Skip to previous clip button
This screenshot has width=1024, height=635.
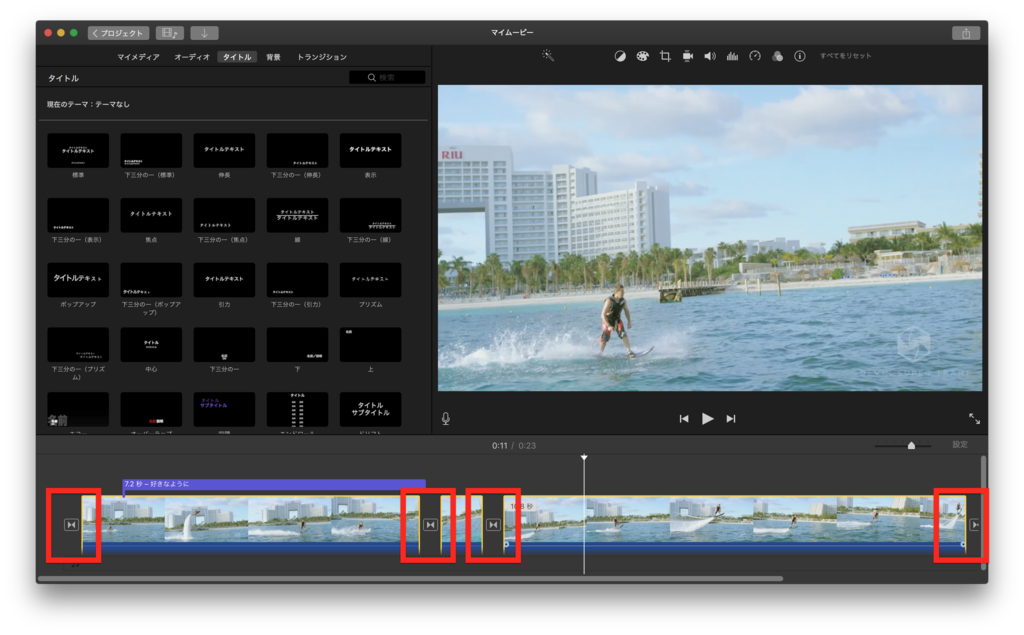click(x=684, y=419)
